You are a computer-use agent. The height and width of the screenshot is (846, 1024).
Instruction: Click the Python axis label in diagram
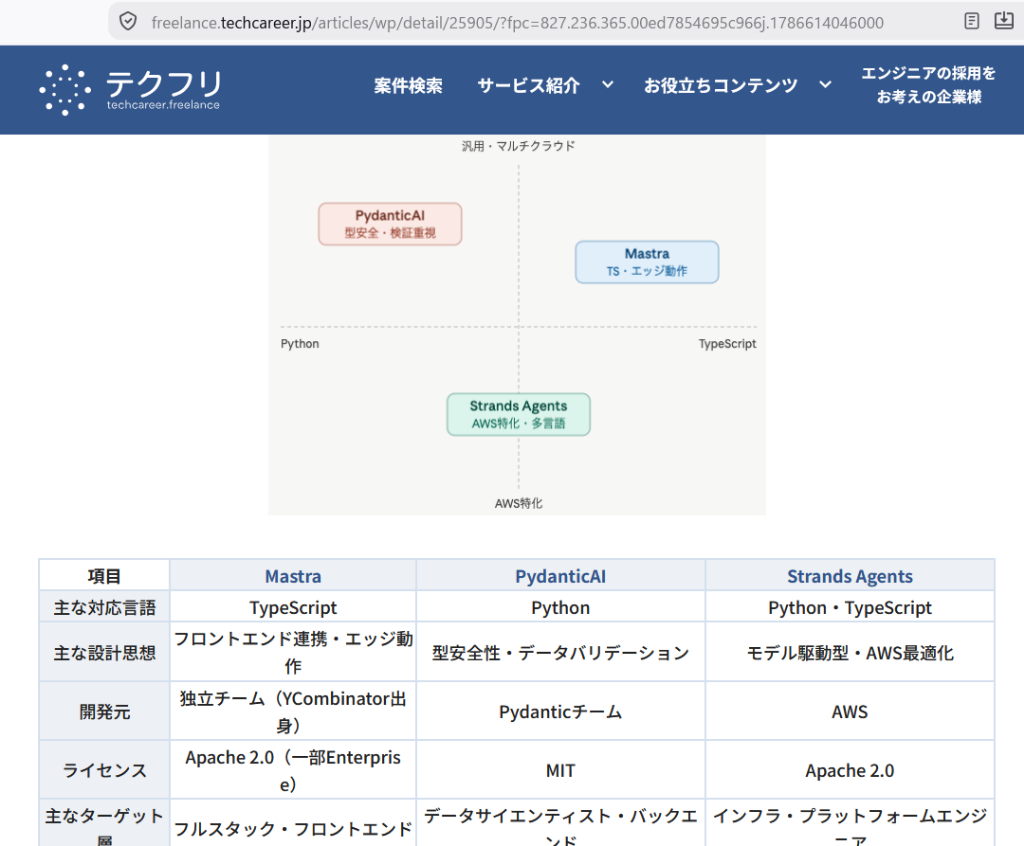click(300, 344)
